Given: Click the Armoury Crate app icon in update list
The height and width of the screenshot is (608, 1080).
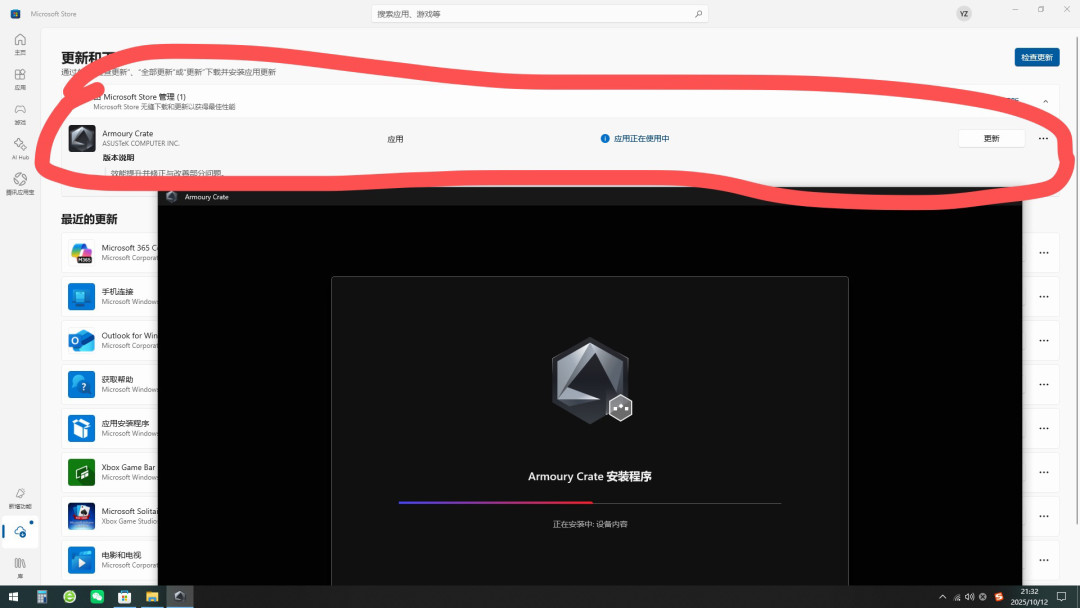Looking at the screenshot, I should (x=82, y=138).
